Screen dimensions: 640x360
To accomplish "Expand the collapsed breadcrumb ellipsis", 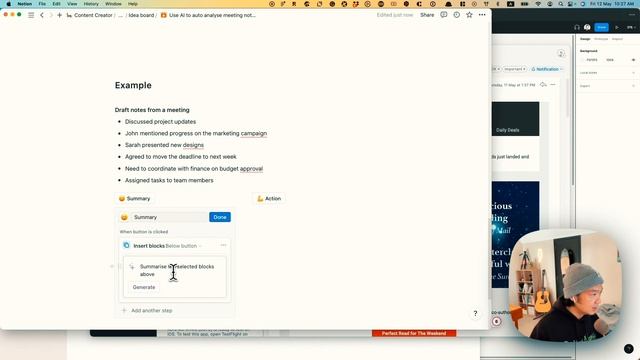I will pyautogui.click(x=120, y=15).
